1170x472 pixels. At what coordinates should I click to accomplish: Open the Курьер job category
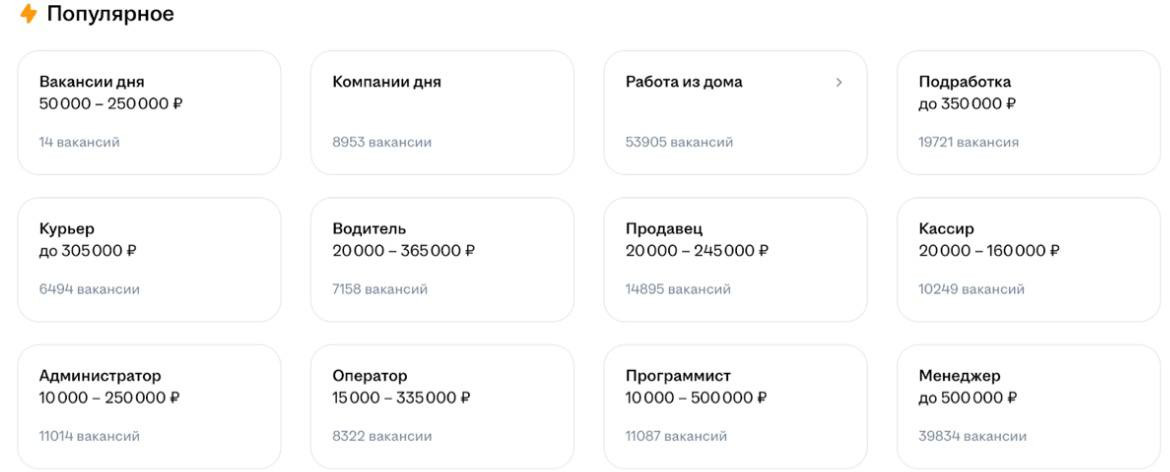(x=149, y=259)
